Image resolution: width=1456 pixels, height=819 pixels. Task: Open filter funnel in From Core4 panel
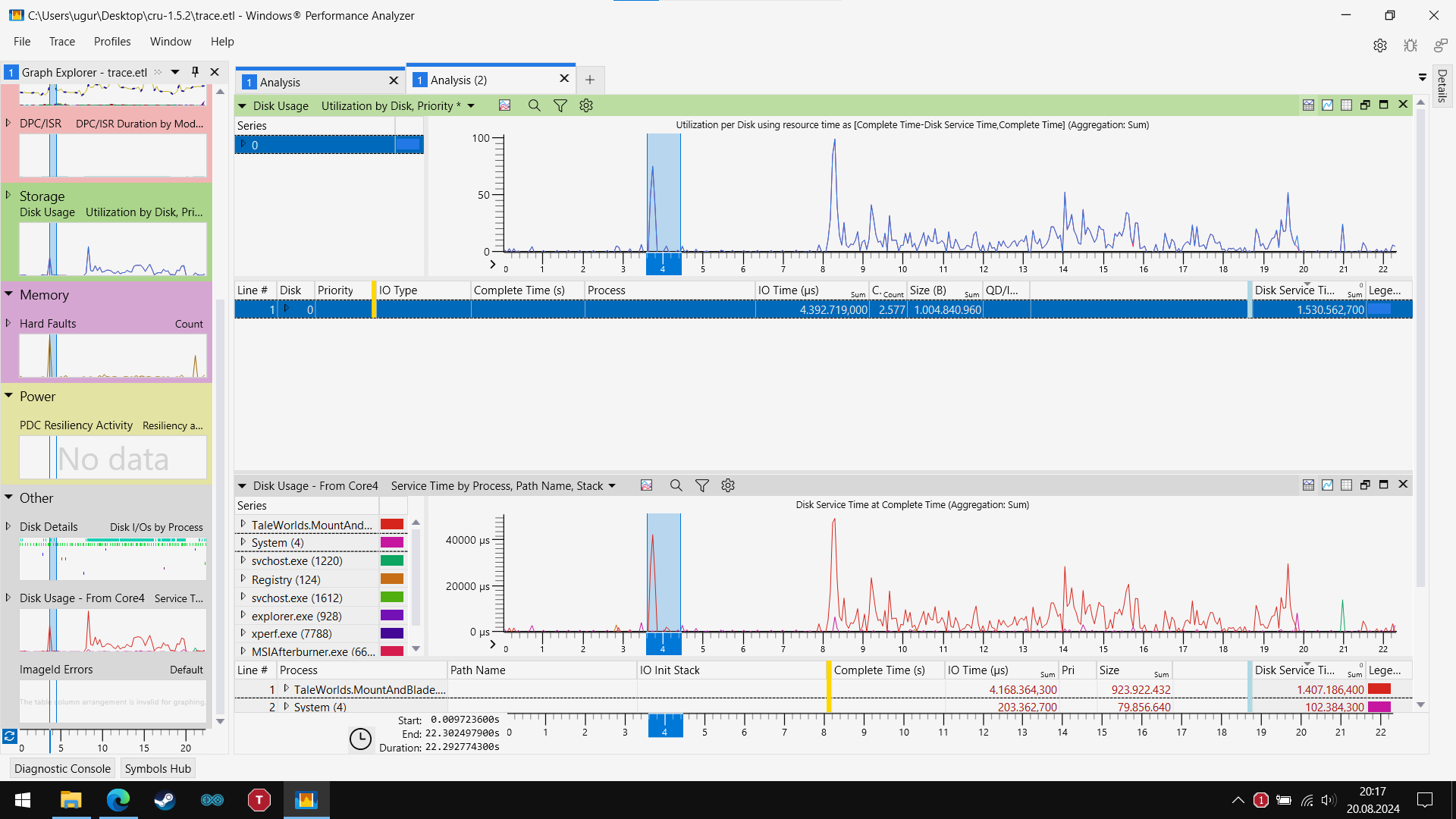[x=702, y=485]
